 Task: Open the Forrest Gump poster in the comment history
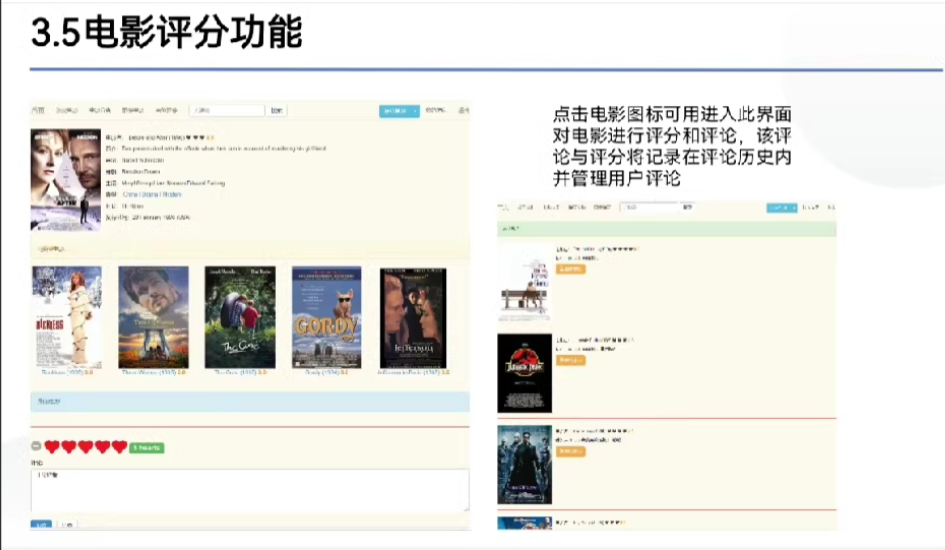524,283
